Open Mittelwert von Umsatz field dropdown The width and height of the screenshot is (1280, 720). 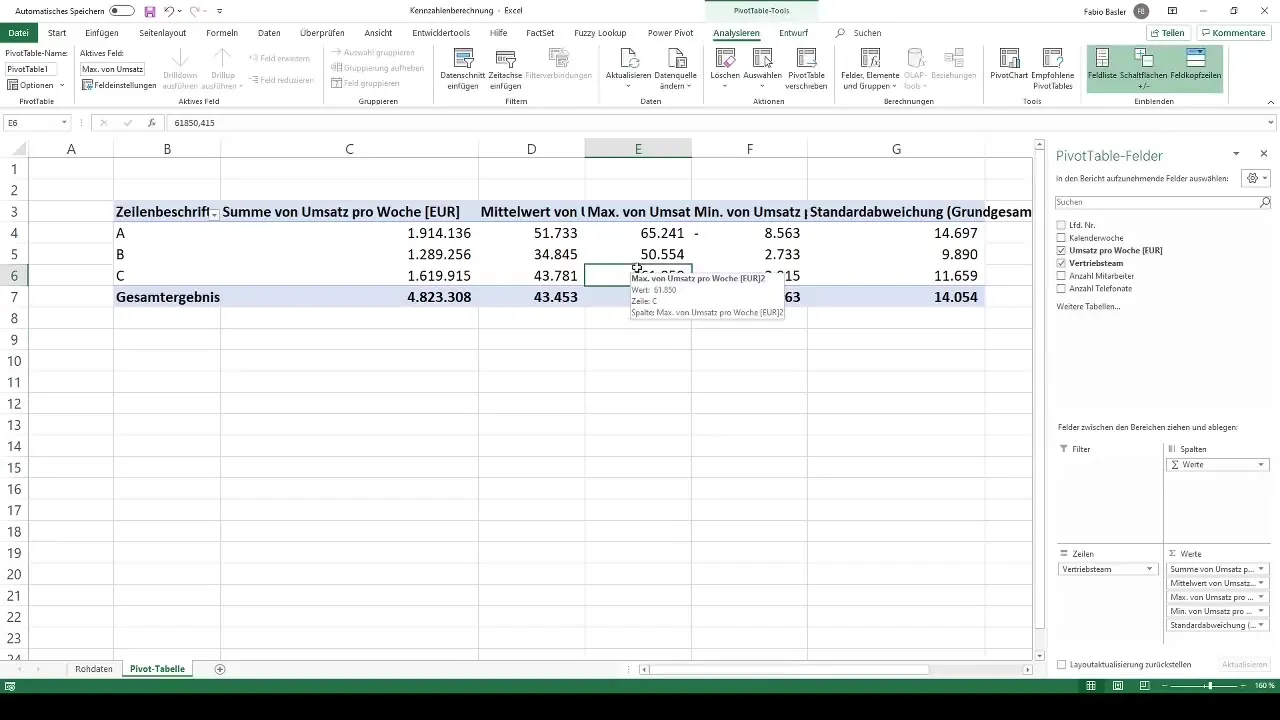[x=1261, y=583]
